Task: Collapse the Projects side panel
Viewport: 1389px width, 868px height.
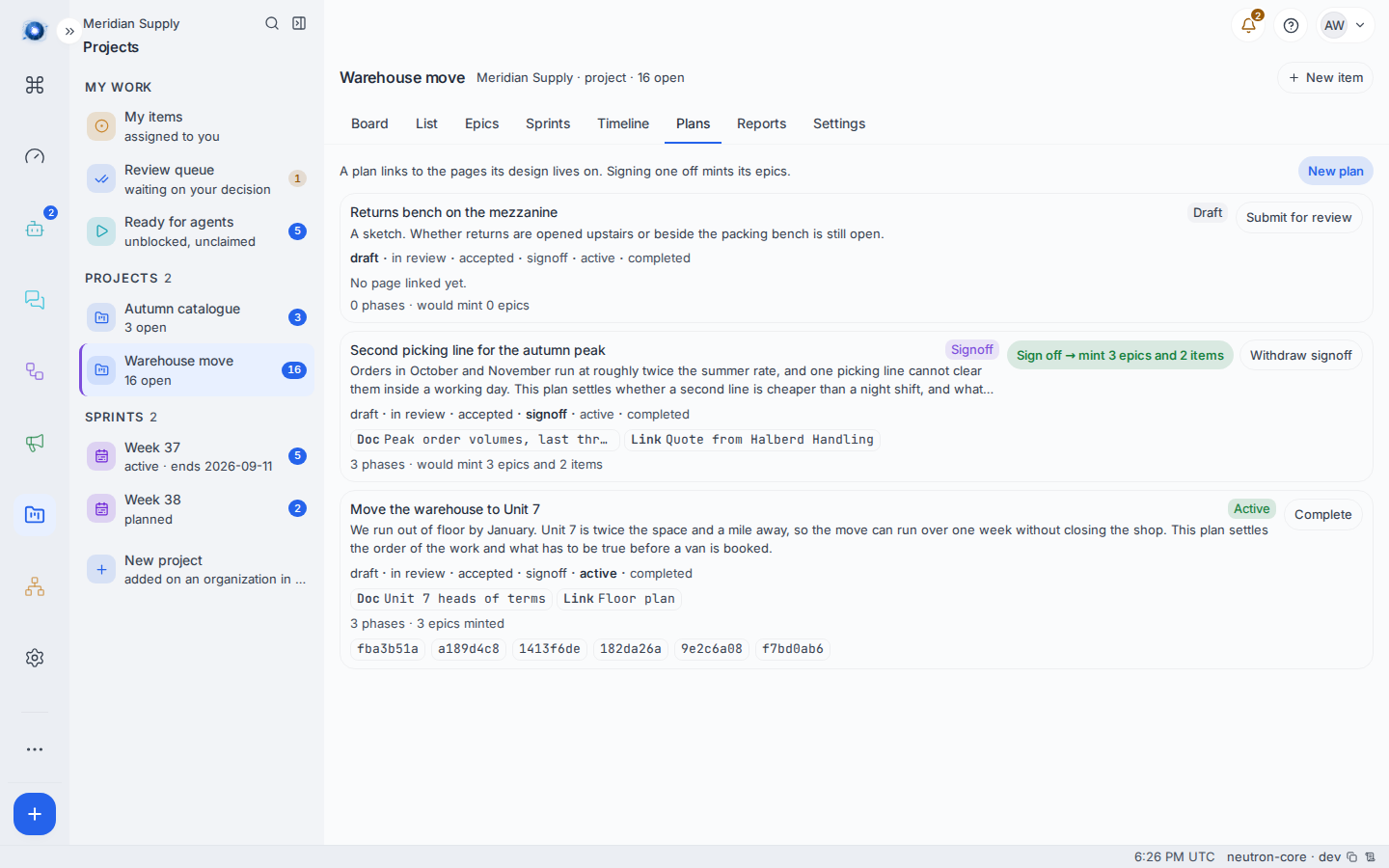Action: (x=299, y=23)
